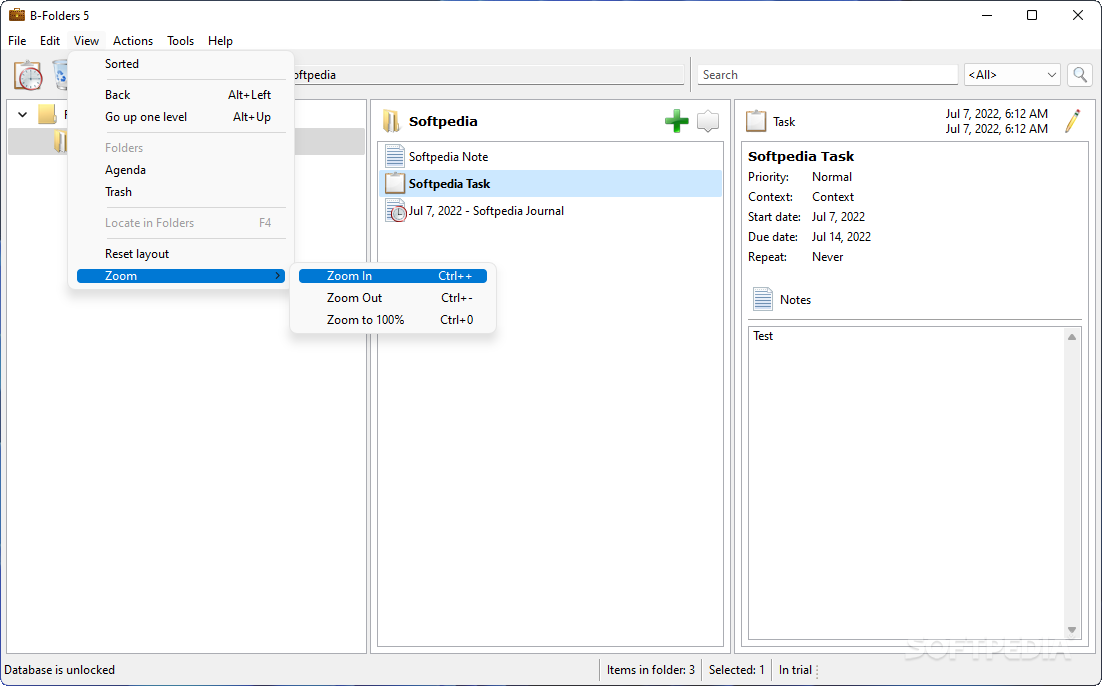1102x686 pixels.
Task: Toggle Sorted in View menu
Action: pos(181,63)
